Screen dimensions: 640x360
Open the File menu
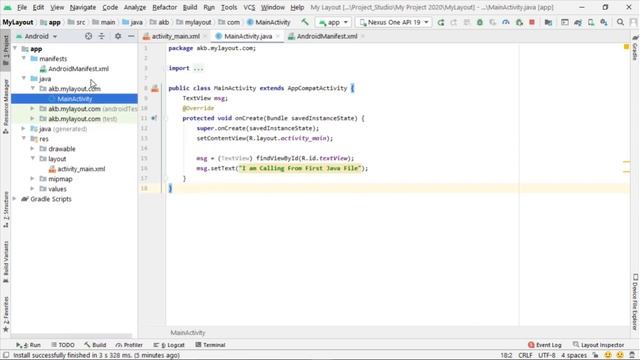pos(22,7)
